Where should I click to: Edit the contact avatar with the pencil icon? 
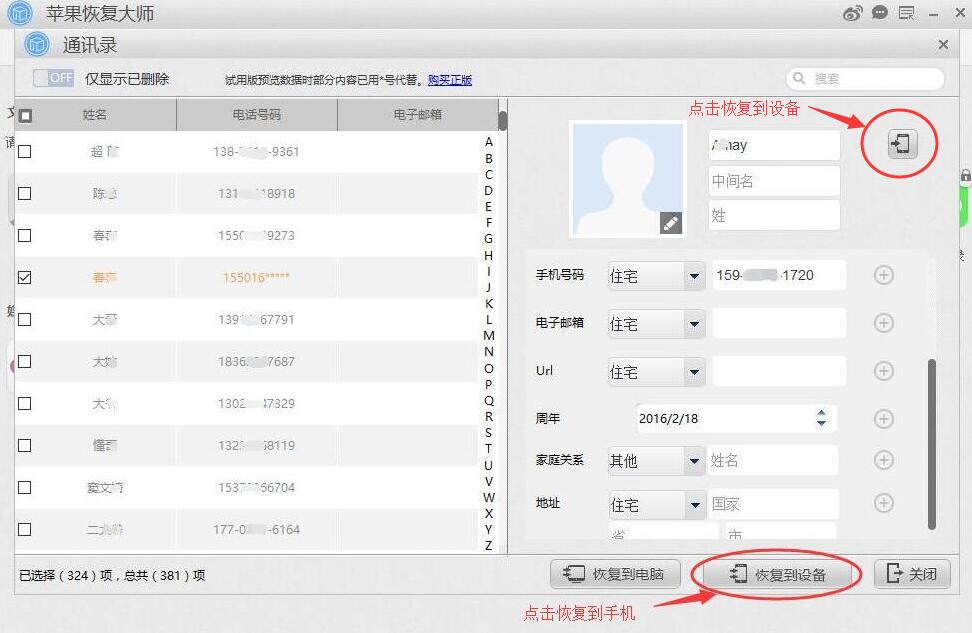pos(671,223)
